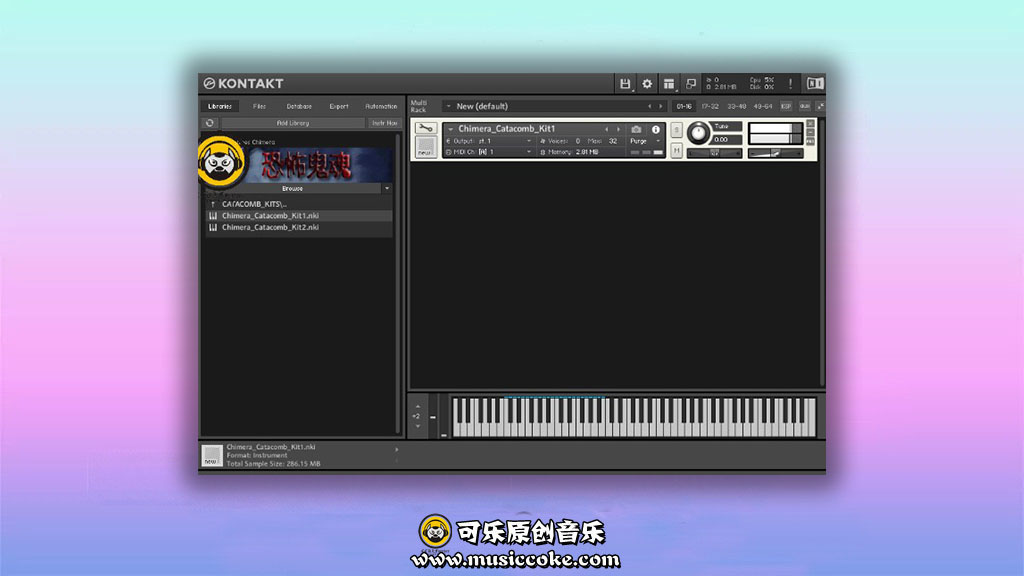The width and height of the screenshot is (1024, 576).
Task: Switch to the Libraries tab
Action: [219, 106]
